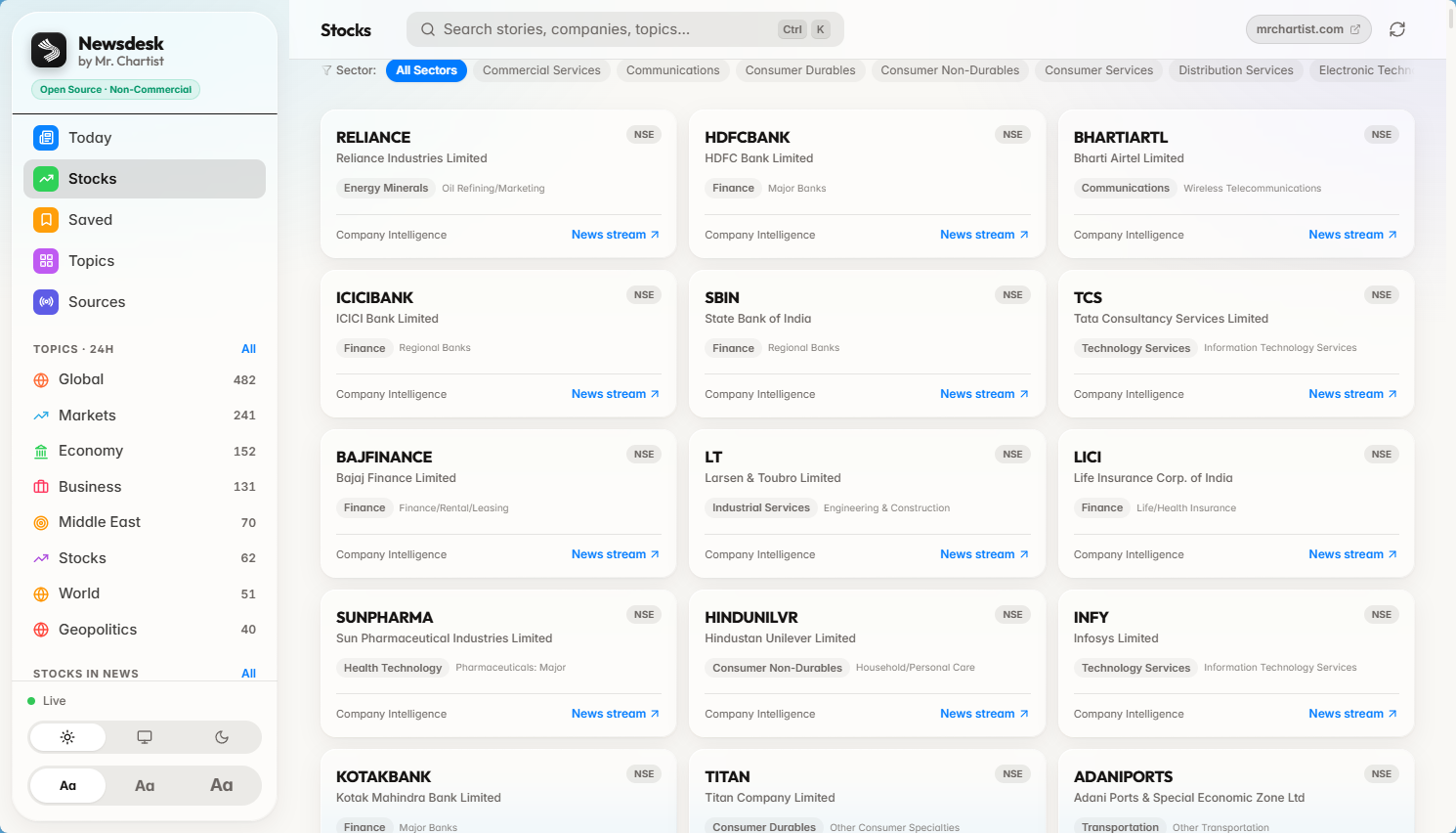The image size is (1456, 833).
Task: Click the Saved bookmark icon
Action: point(46,220)
